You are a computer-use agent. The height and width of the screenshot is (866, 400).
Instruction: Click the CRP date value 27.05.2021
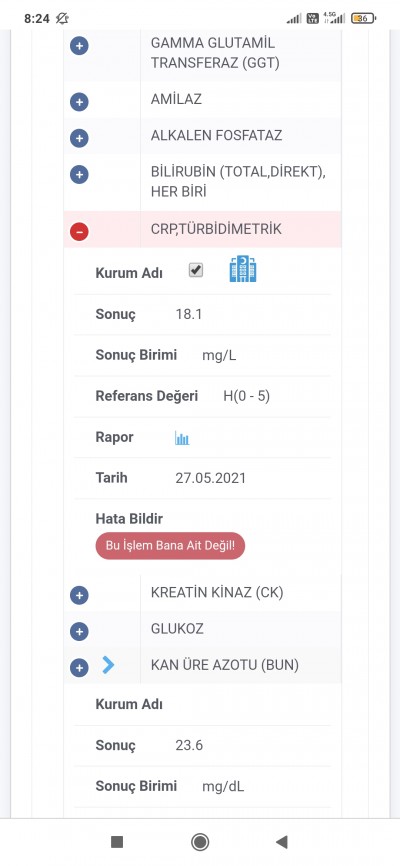(210, 478)
